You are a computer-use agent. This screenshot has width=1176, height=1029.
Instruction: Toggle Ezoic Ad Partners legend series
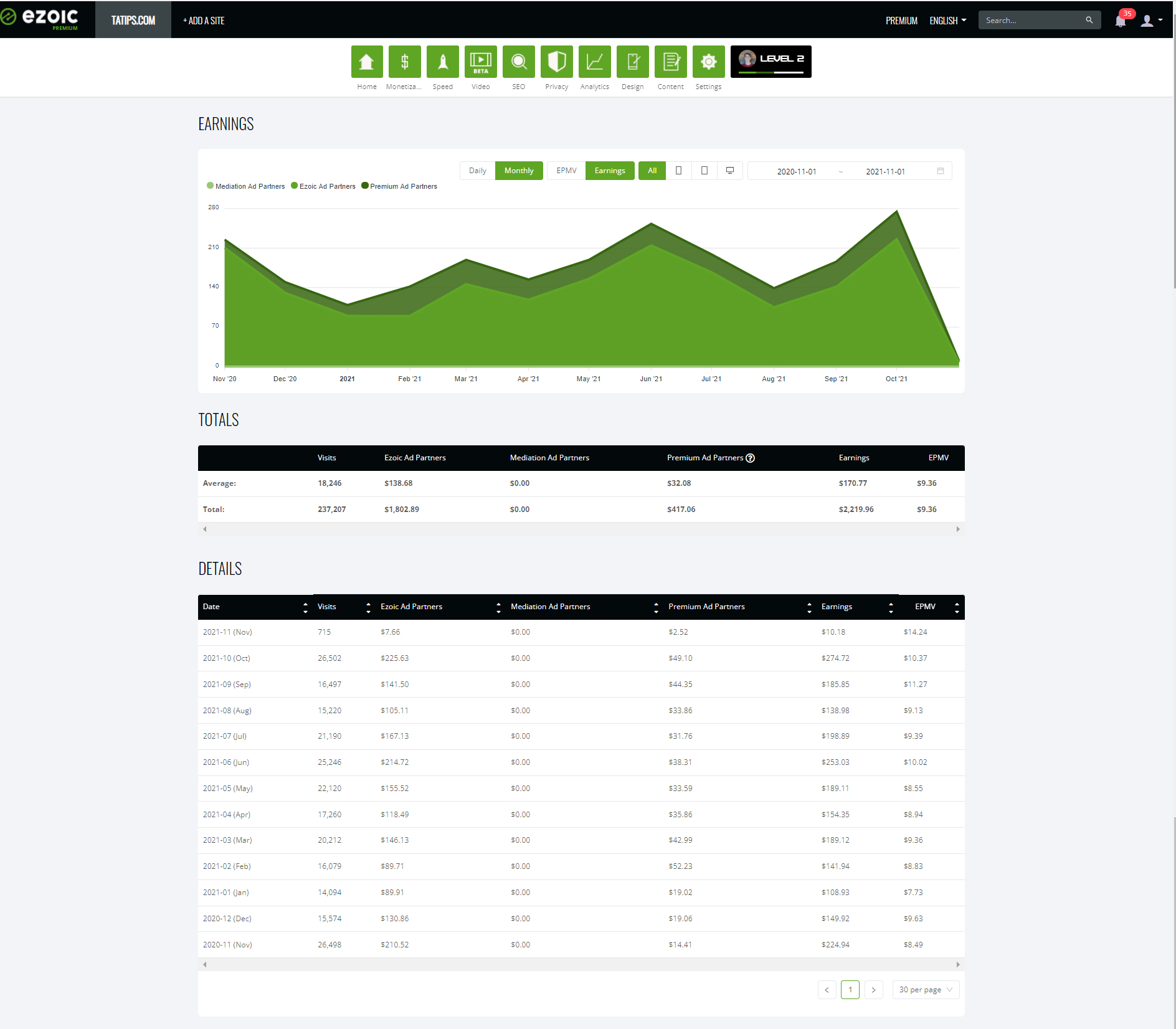click(323, 186)
